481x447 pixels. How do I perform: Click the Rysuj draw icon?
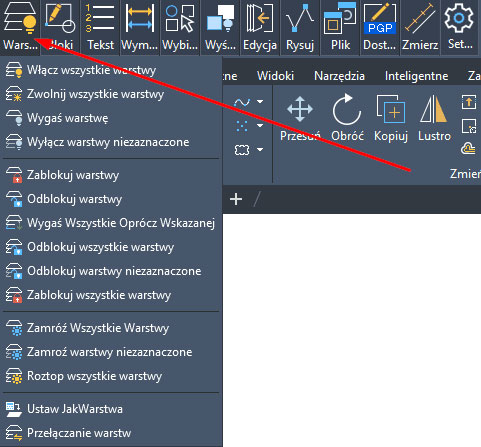[x=300, y=27]
